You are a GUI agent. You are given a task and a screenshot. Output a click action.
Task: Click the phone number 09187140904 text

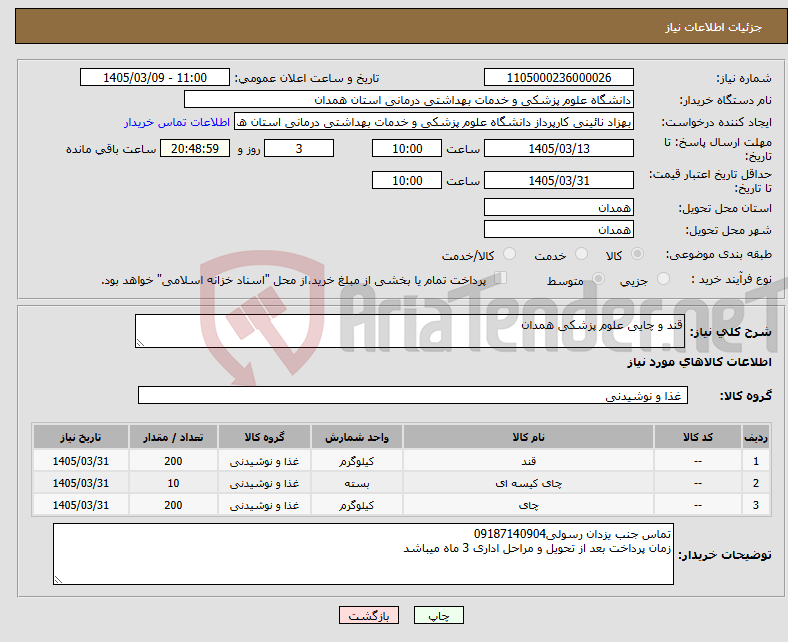[510, 533]
